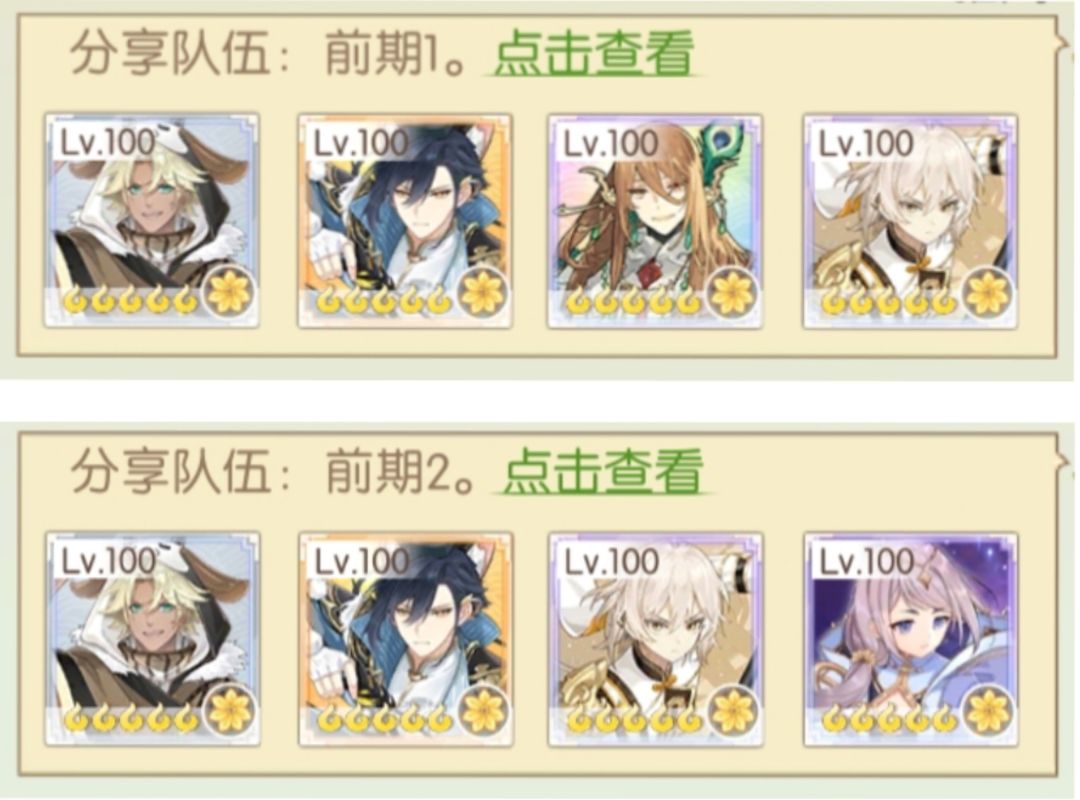Screen dimensions: 1080x800
Task: Open the 点击查看 link for team 前期1
Action: [x=593, y=52]
